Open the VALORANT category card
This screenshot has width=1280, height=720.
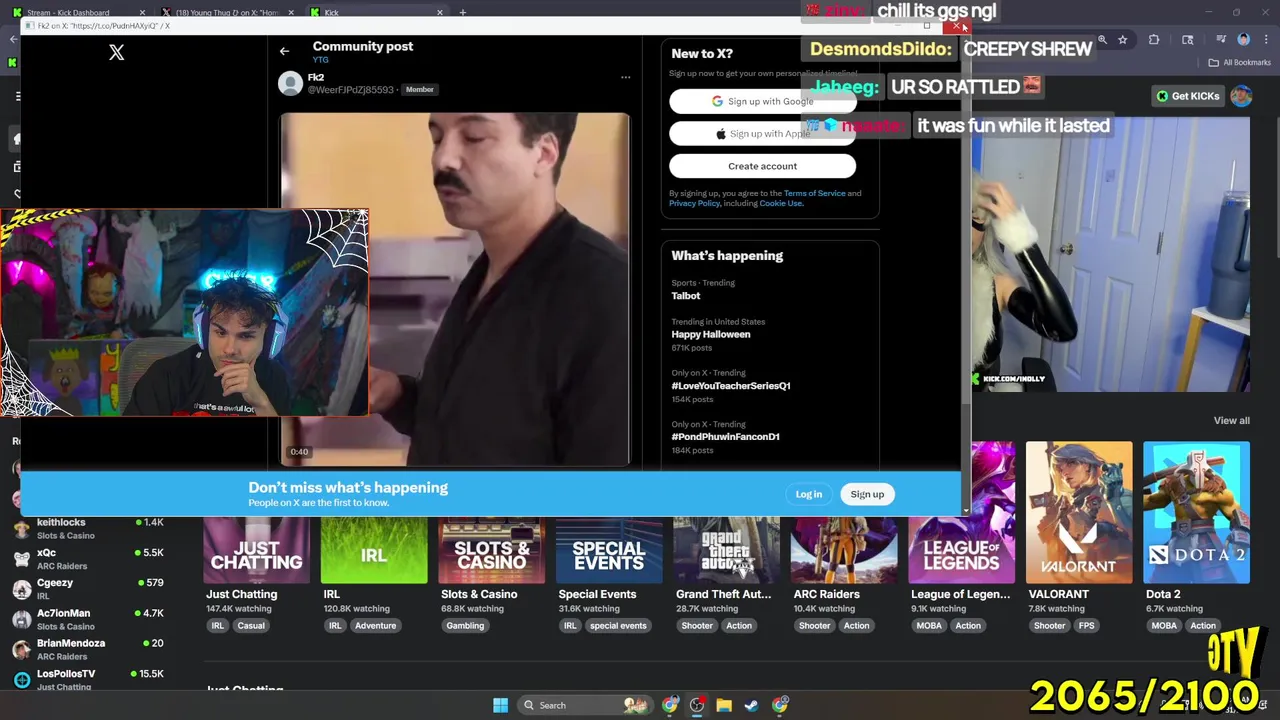tap(1079, 512)
